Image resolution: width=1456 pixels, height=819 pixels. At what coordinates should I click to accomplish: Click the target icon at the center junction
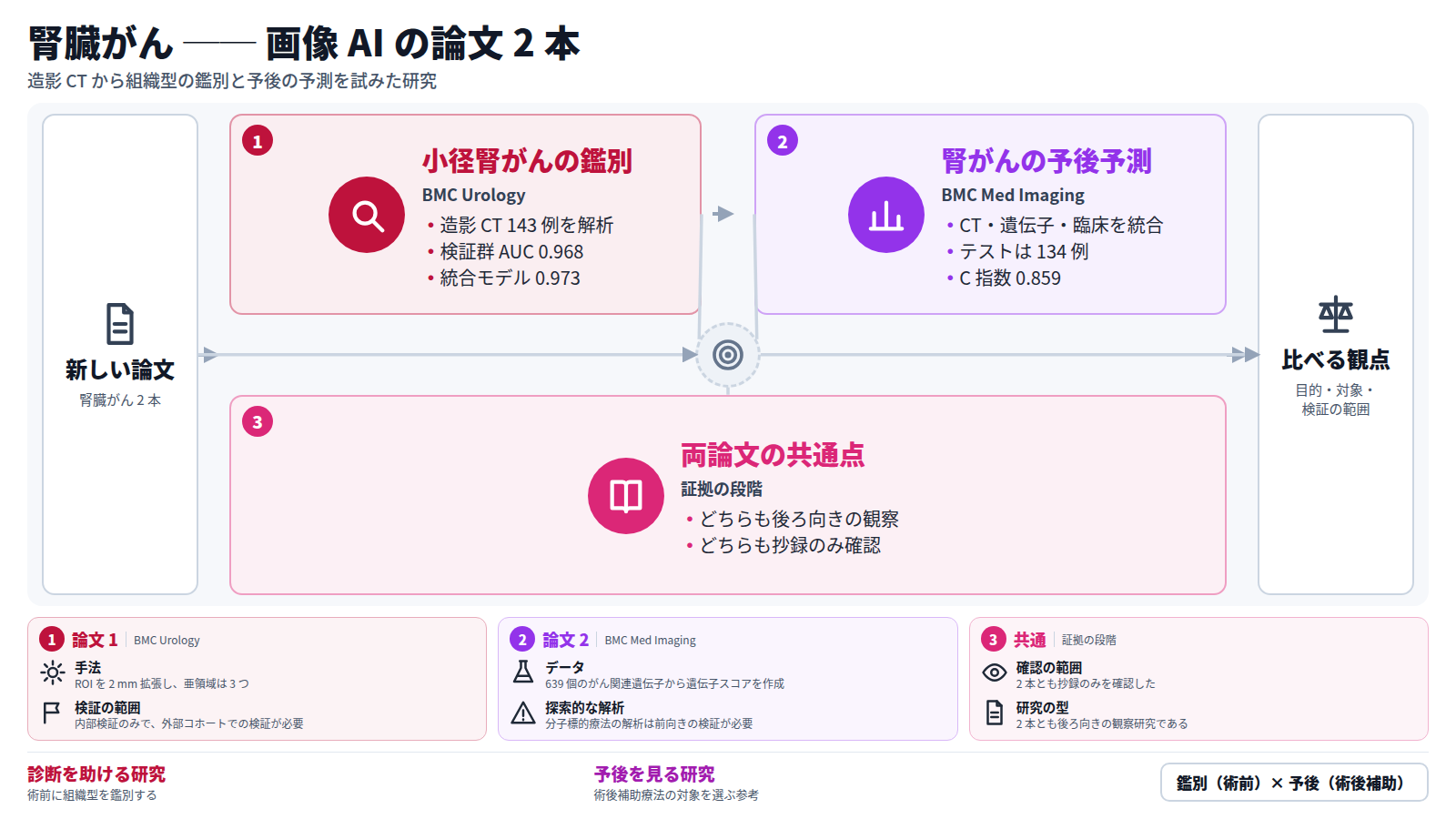[728, 355]
